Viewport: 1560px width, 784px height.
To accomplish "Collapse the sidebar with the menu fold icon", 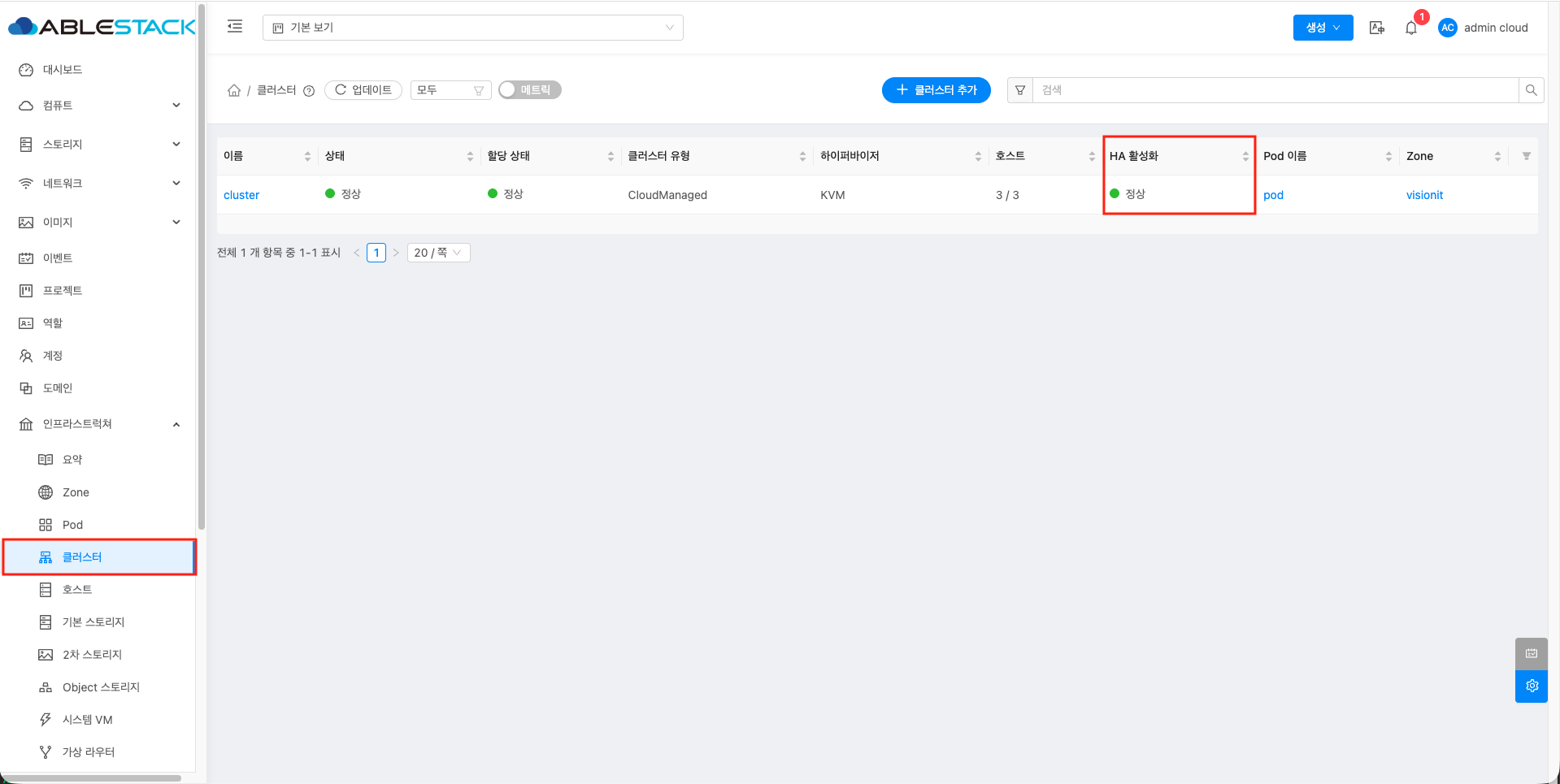I will pos(235,27).
